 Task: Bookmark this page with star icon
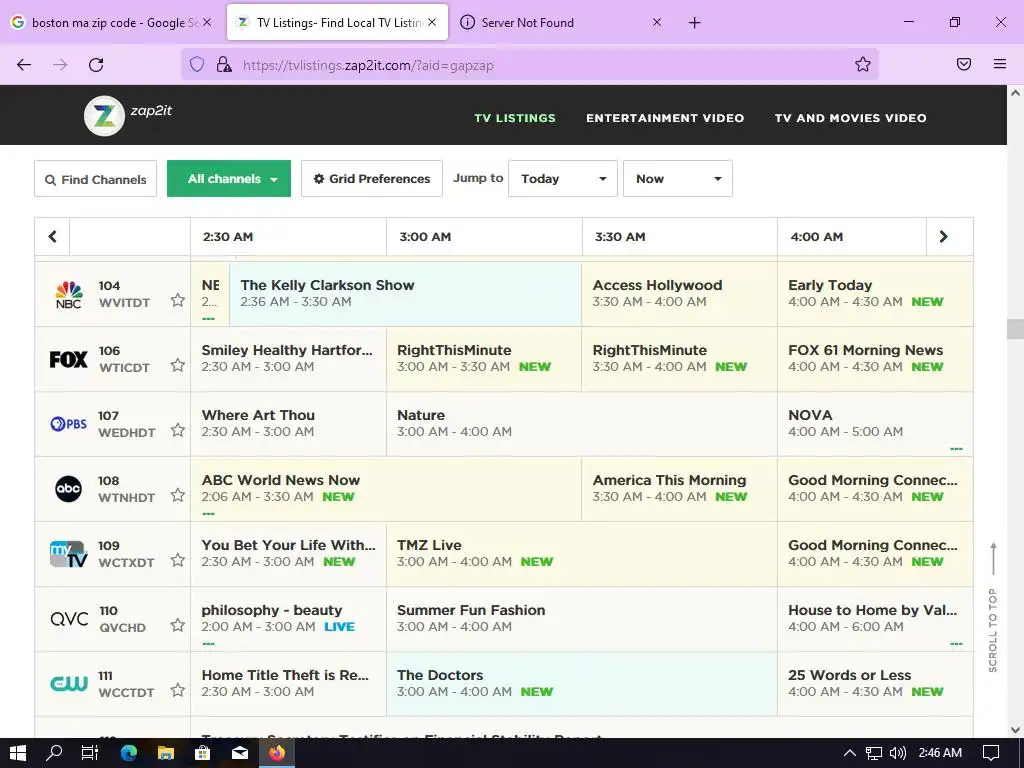pos(863,64)
